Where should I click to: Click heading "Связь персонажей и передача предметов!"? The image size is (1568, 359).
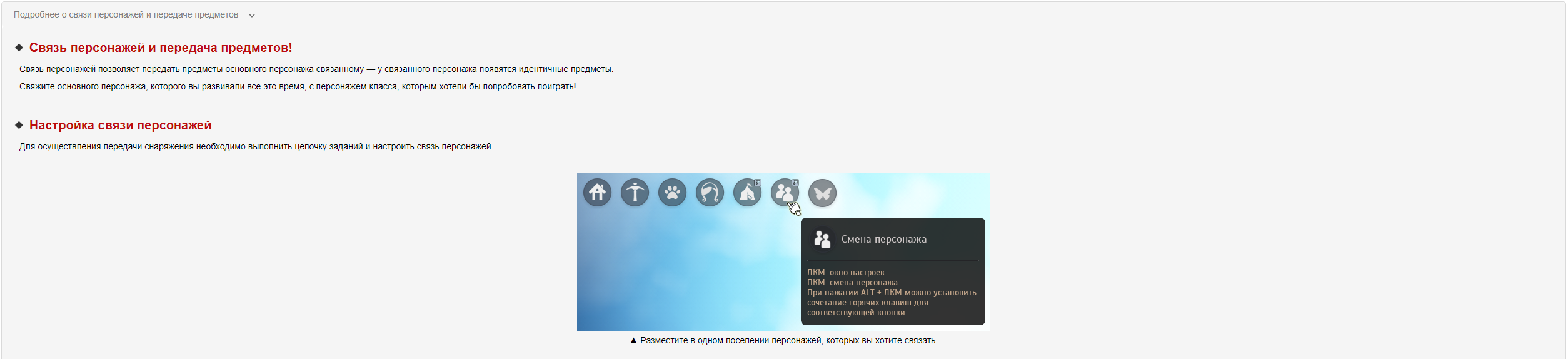161,48
